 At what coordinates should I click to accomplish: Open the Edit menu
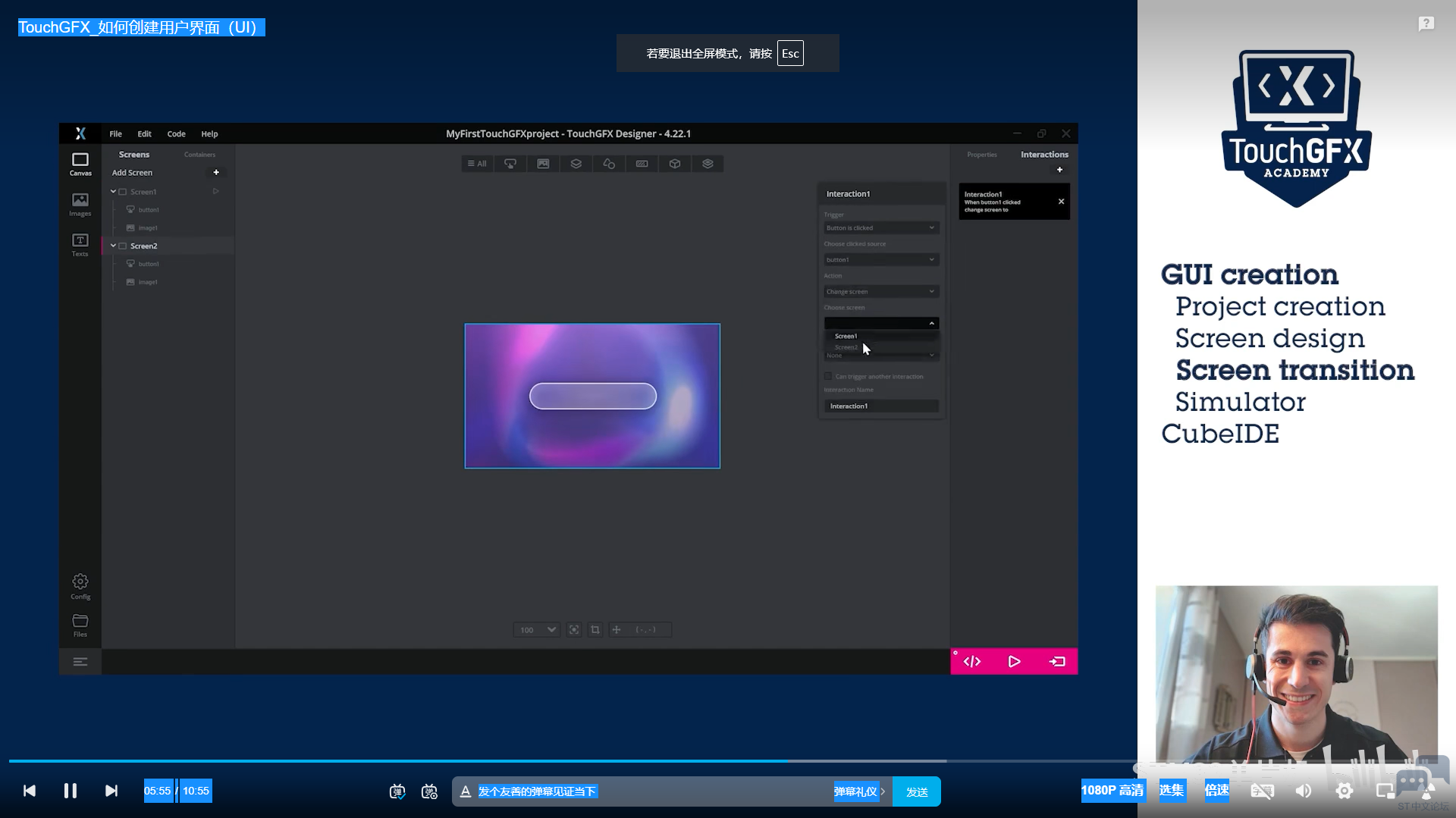point(144,134)
